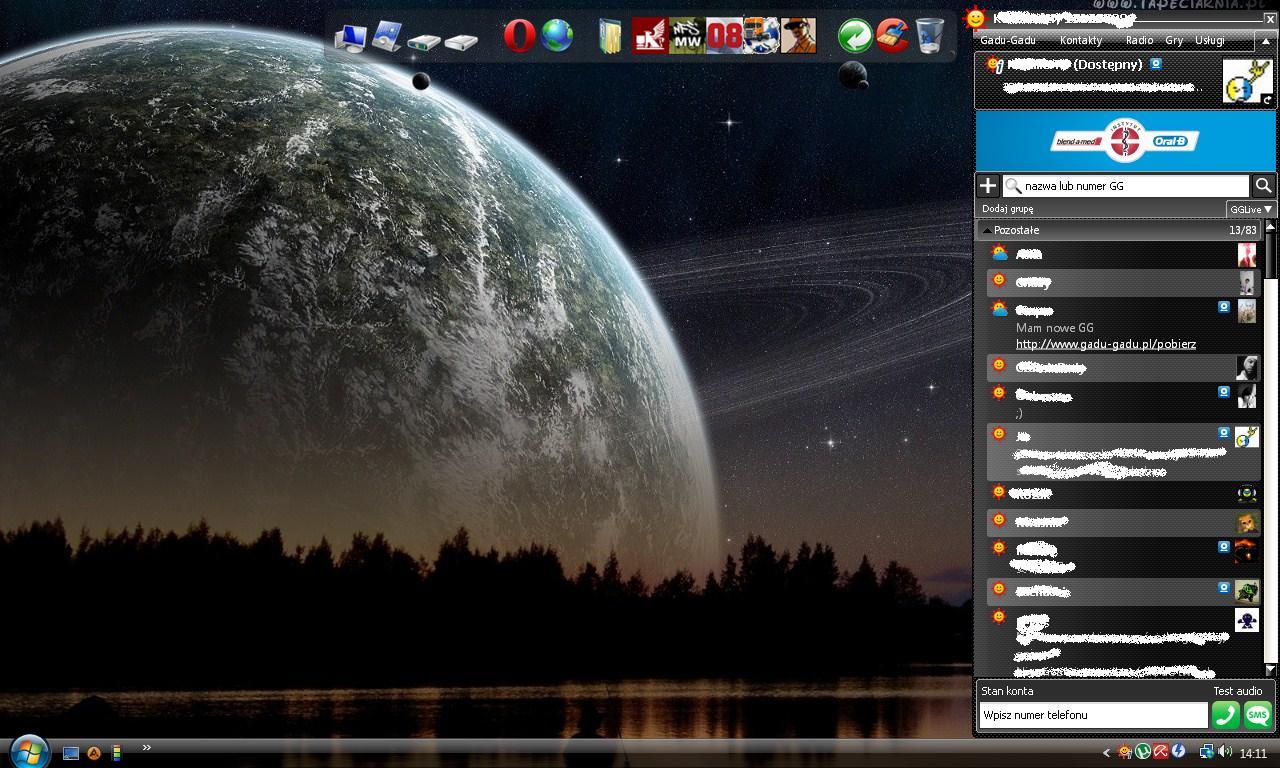1280x768 pixels.
Task: Open the gadu-gadu.pl/pobierz link
Action: [x=1105, y=344]
